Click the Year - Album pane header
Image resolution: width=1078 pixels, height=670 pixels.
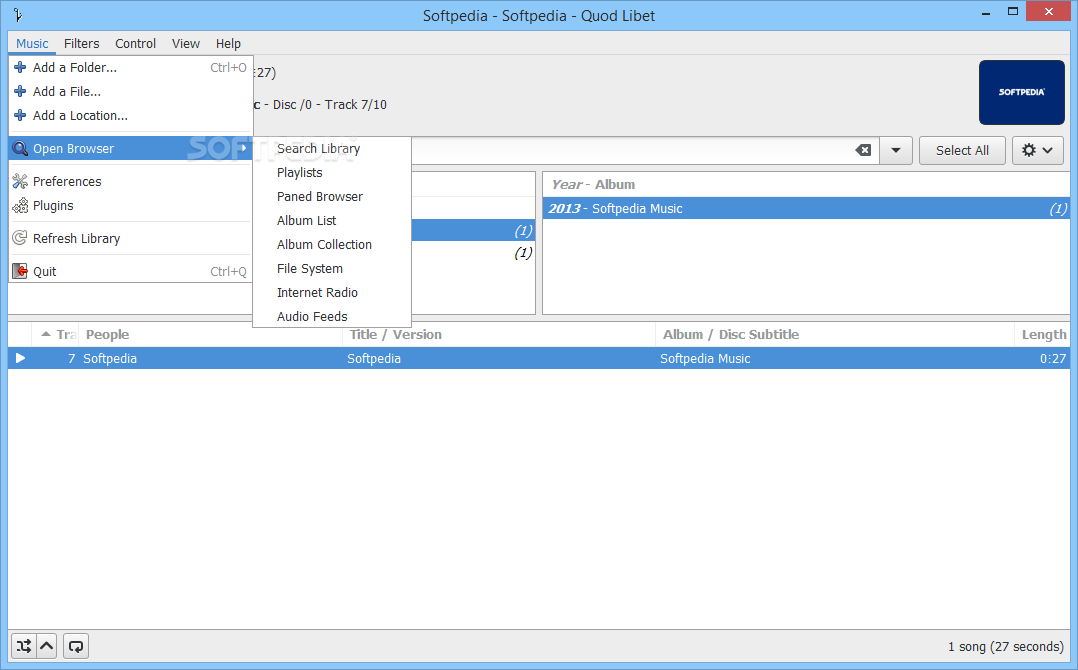806,185
